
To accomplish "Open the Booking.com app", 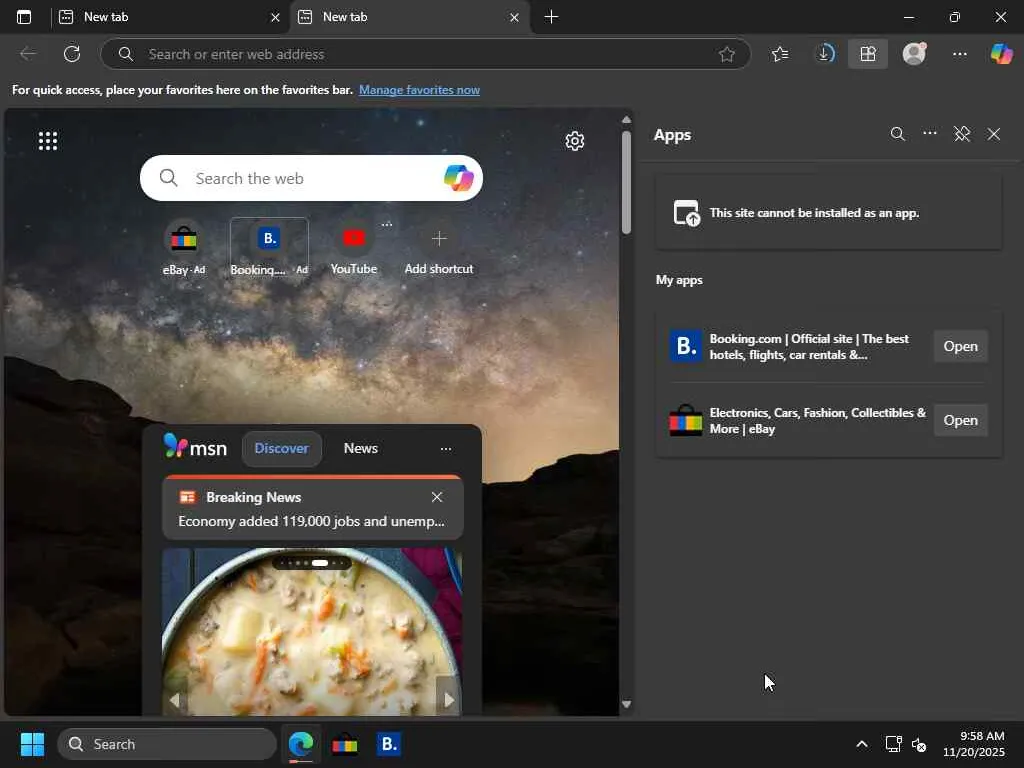I will (x=960, y=346).
